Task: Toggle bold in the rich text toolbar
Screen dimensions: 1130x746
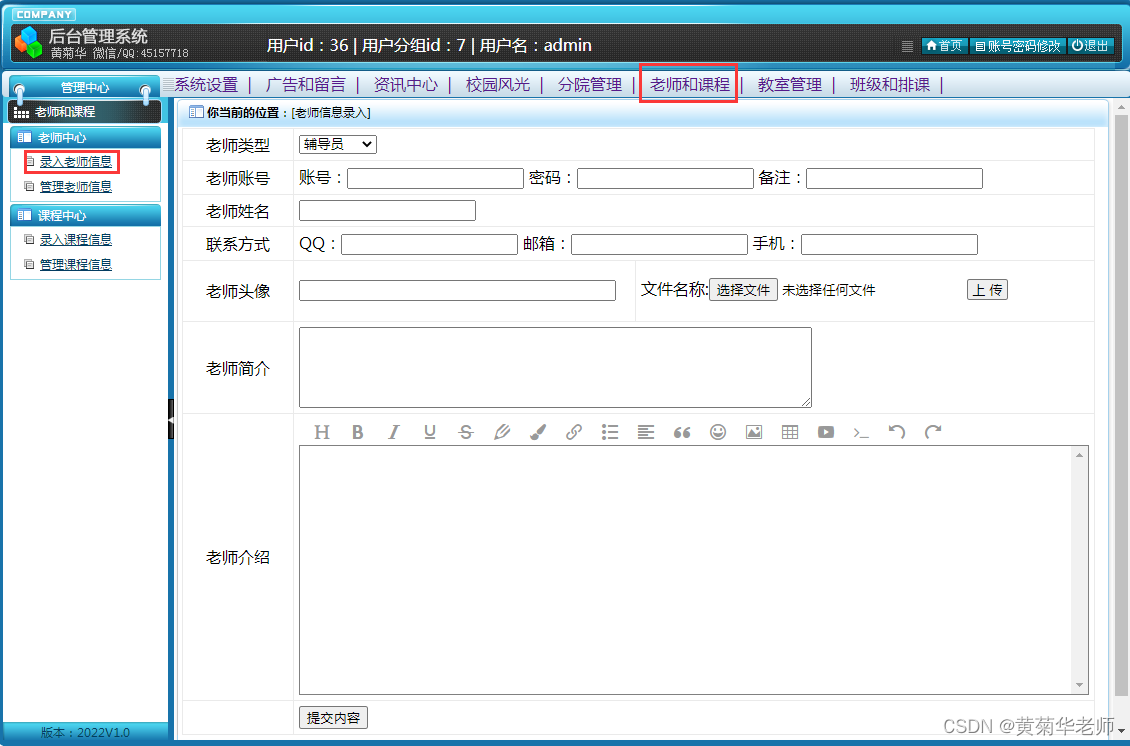Action: tap(357, 432)
